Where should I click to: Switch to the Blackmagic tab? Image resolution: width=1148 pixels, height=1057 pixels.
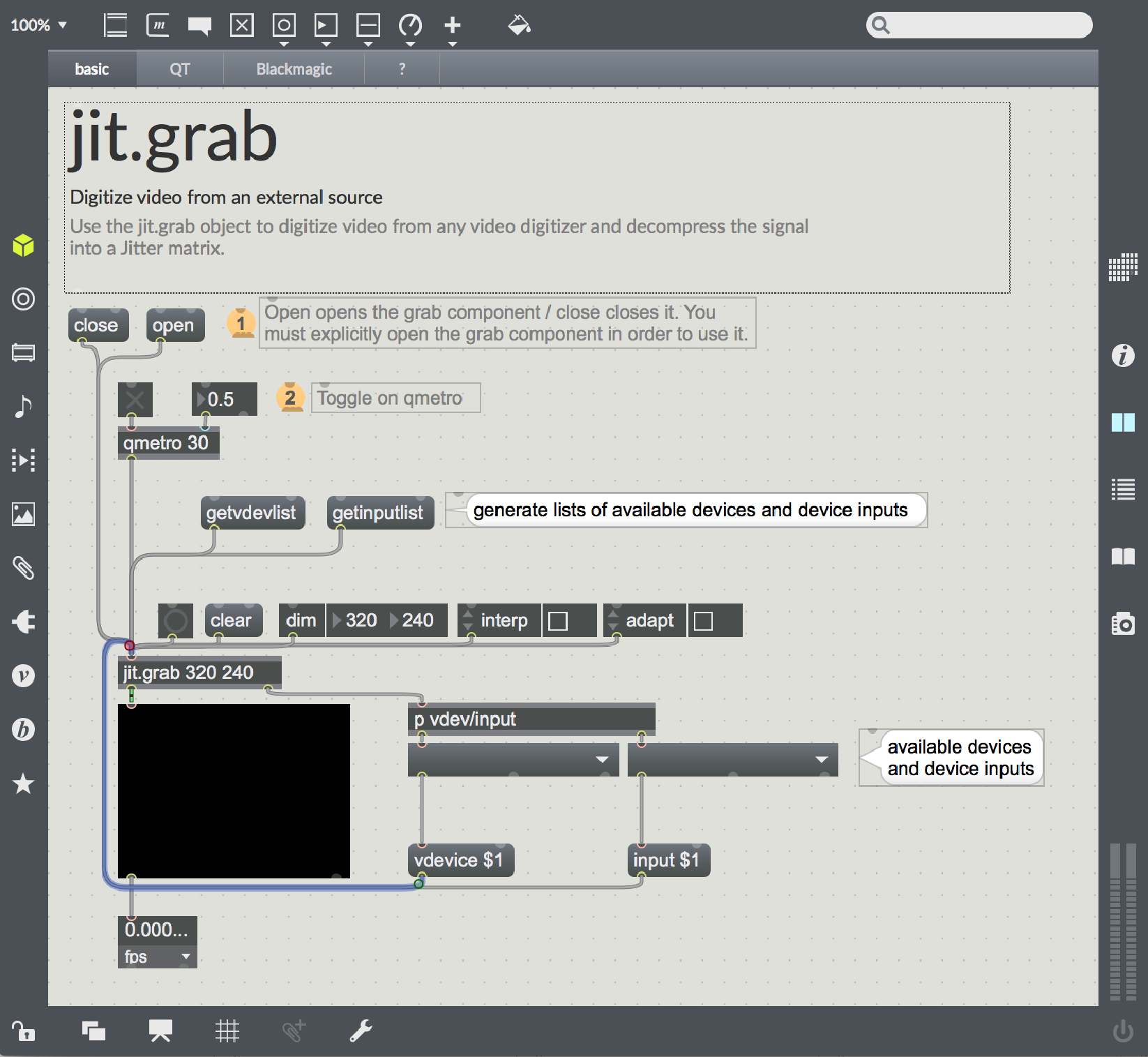coord(294,69)
